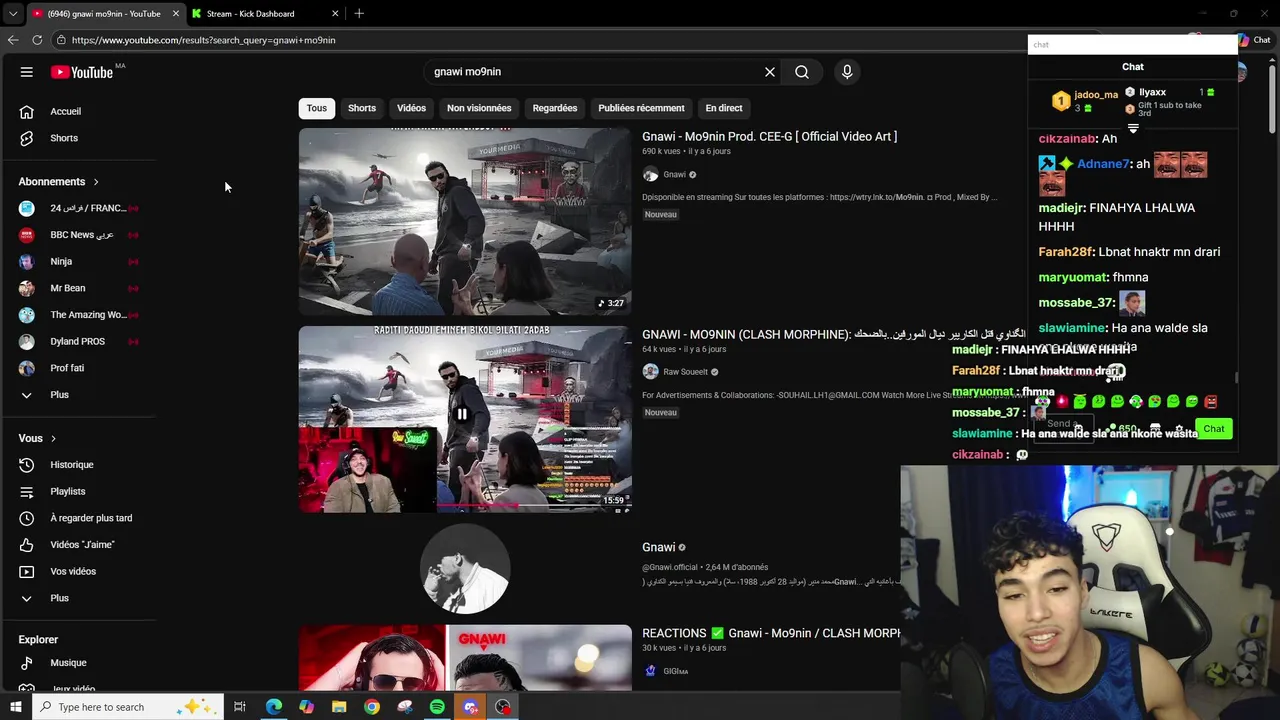Go to YouTube home via the logo
Viewport: 1280px width, 720px height.
[82, 72]
